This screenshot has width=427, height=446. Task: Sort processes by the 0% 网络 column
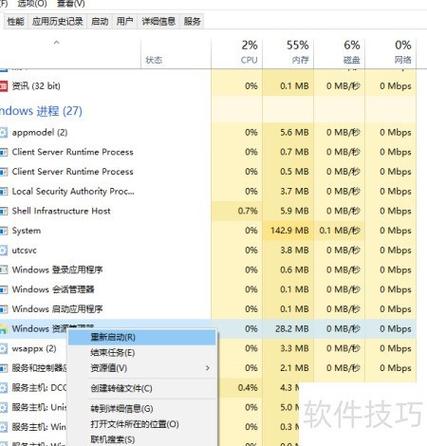391,52
